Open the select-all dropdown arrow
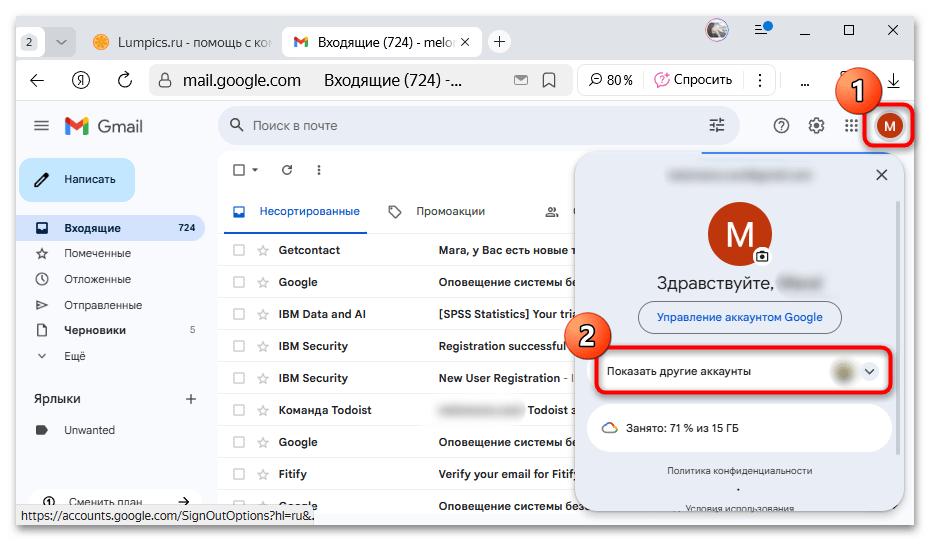The width and height of the screenshot is (930, 541). point(255,170)
